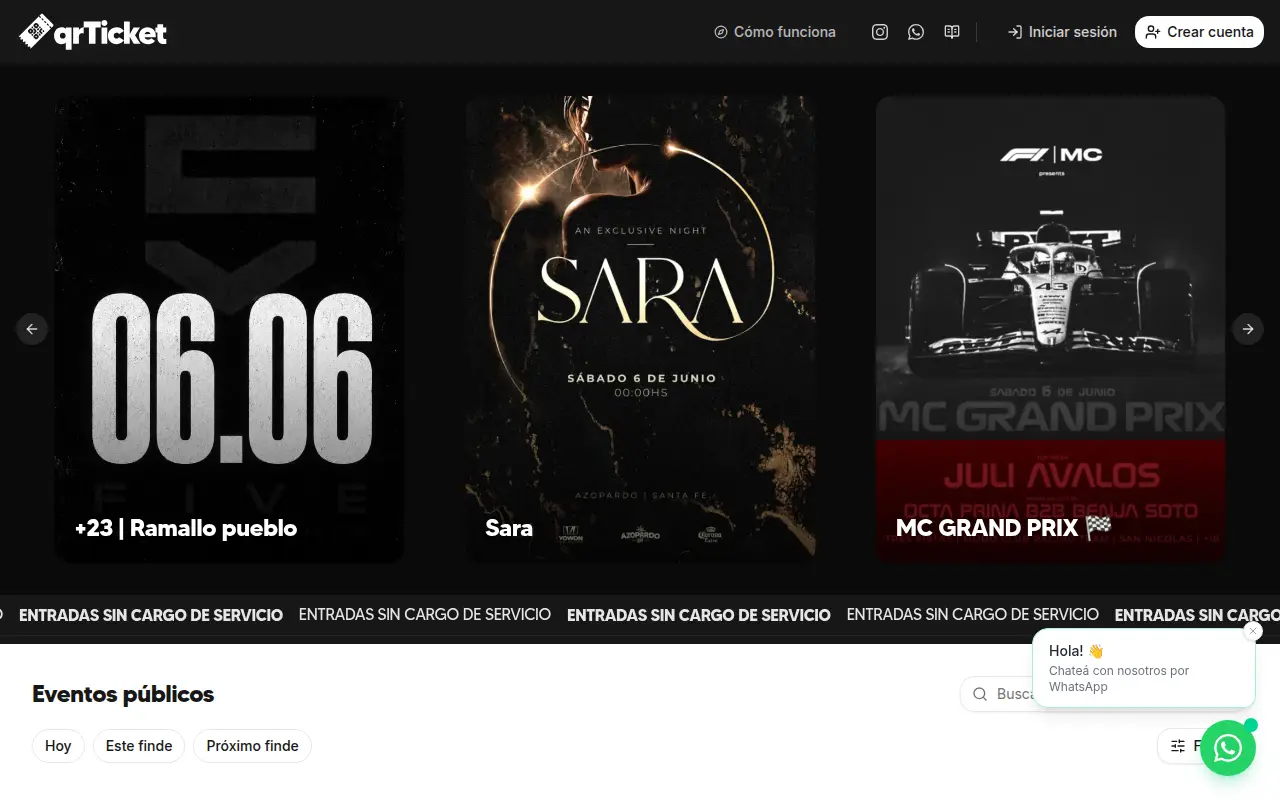Click the Hola! chat greeting message
The height and width of the screenshot is (800, 1280).
(x=1143, y=668)
